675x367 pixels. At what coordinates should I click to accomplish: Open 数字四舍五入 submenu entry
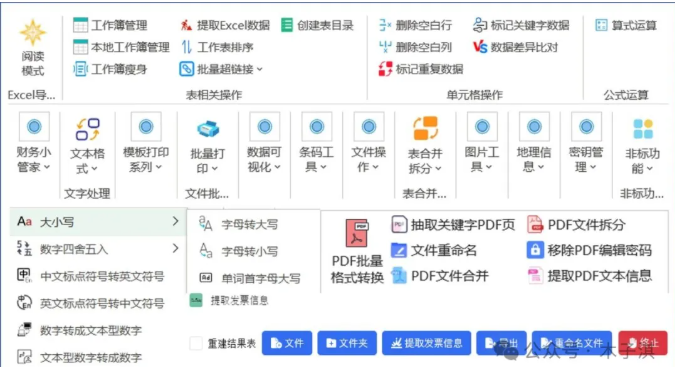point(98,249)
